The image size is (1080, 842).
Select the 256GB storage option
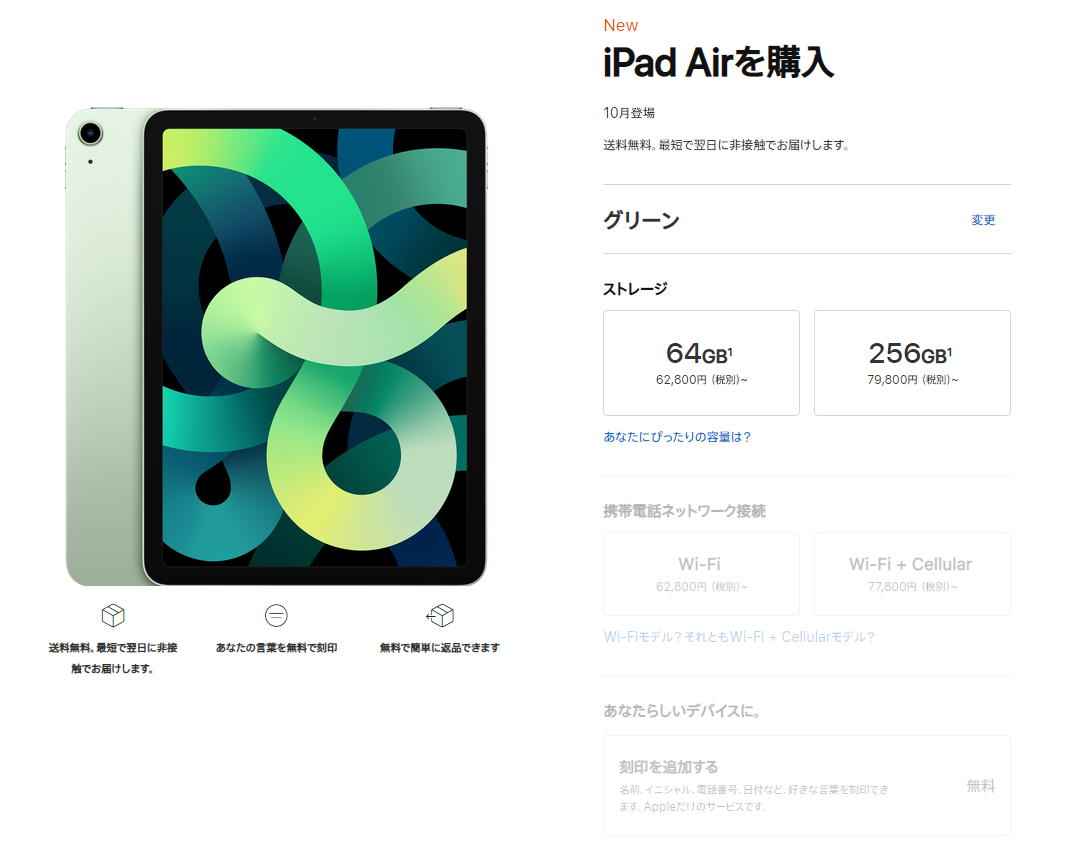(x=912, y=363)
